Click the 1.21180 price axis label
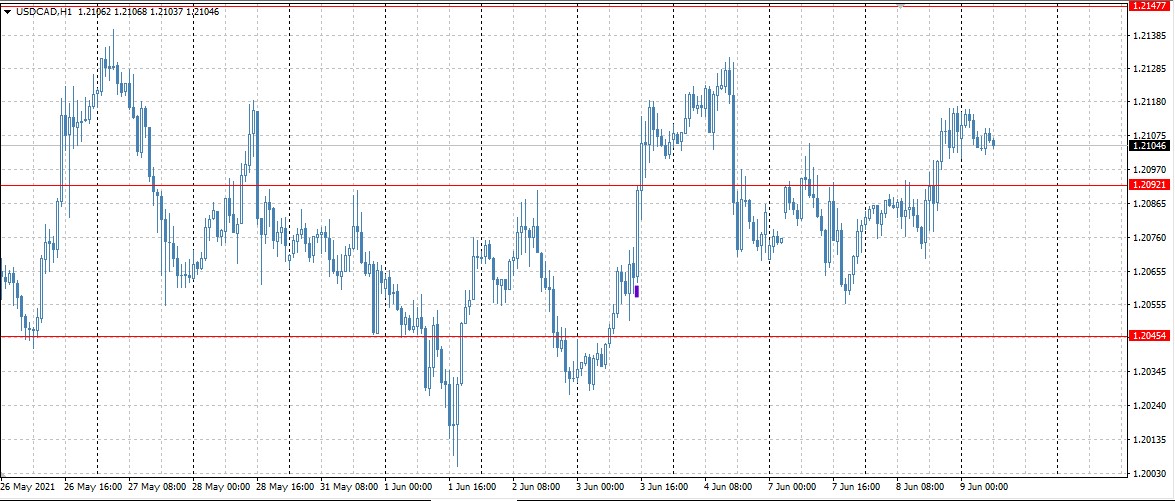The image size is (1175, 501). (x=1149, y=102)
